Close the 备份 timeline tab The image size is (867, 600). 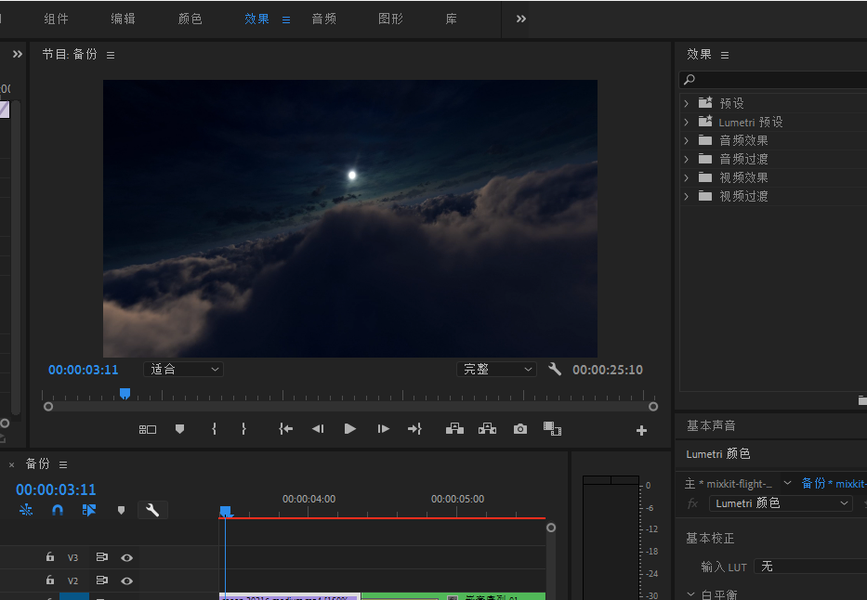pyautogui.click(x=12, y=465)
